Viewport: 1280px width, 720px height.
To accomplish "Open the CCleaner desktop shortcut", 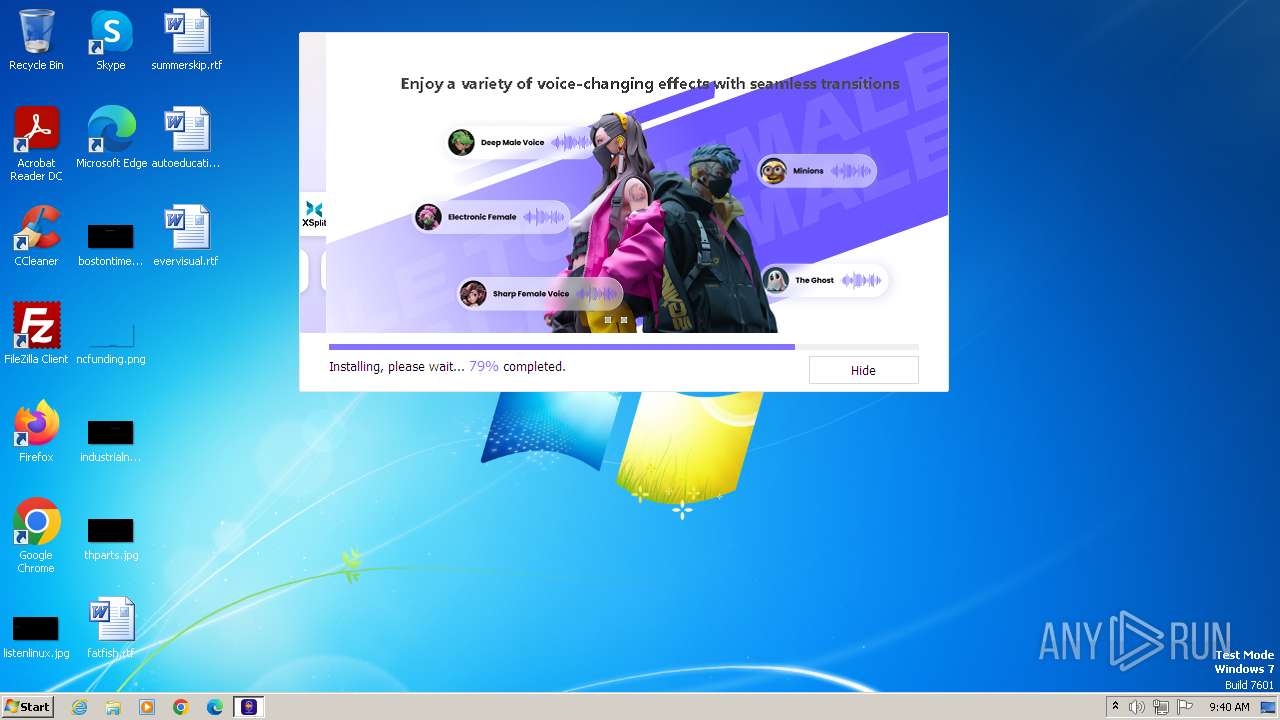I will (36, 236).
